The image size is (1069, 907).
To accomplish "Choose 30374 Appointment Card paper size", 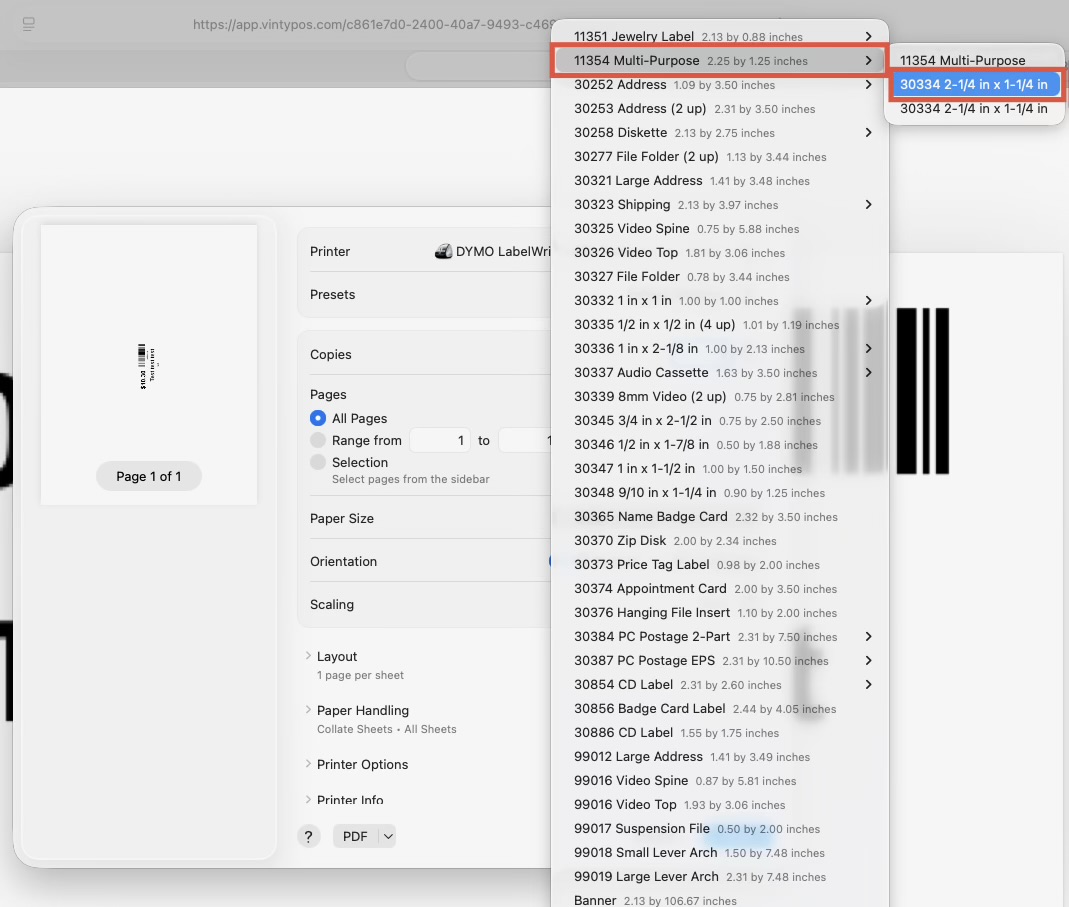I will click(719, 589).
